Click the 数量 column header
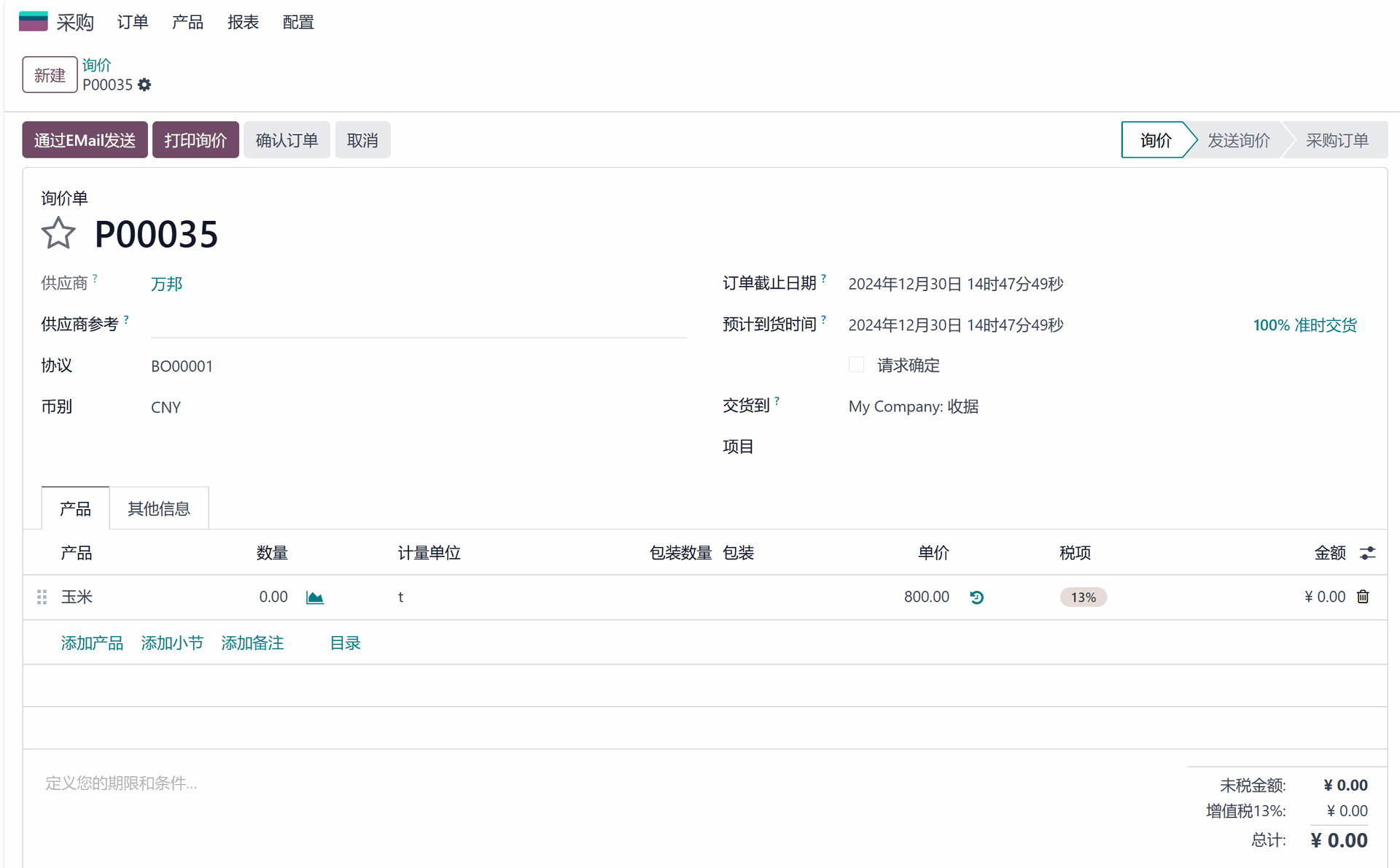 pyautogui.click(x=272, y=553)
